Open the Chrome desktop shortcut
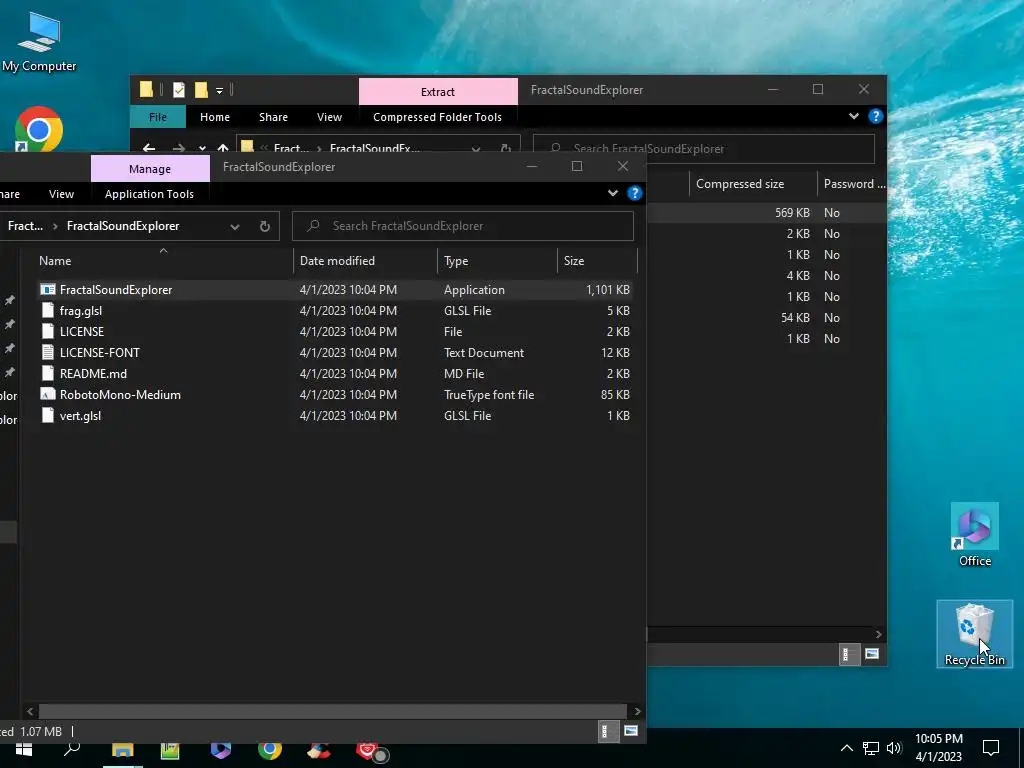This screenshot has height=768, width=1024. click(39, 129)
